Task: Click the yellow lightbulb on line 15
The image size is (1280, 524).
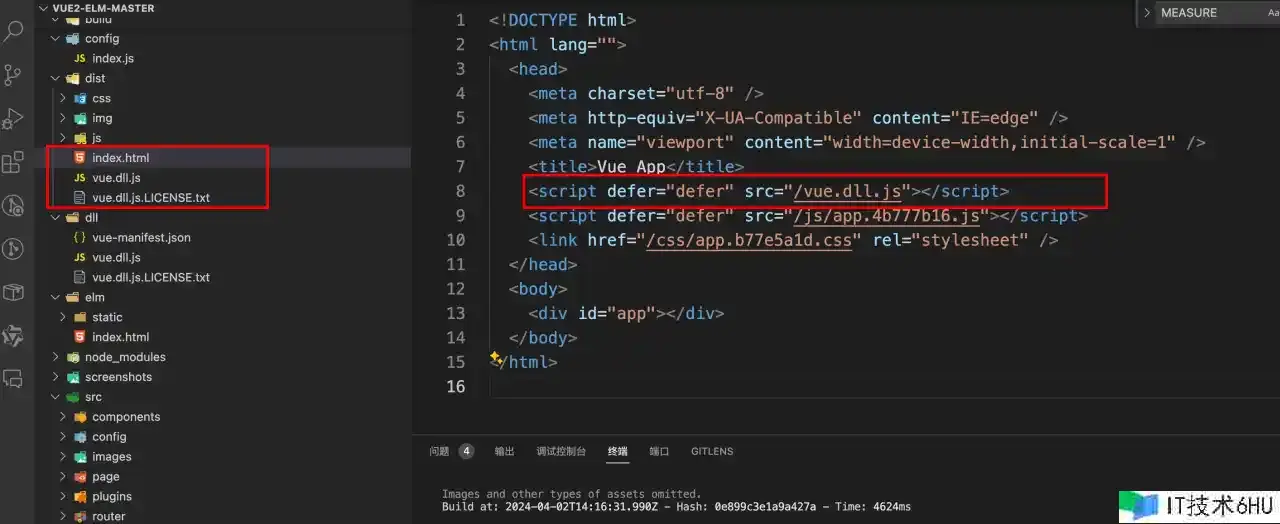Action: click(x=495, y=358)
